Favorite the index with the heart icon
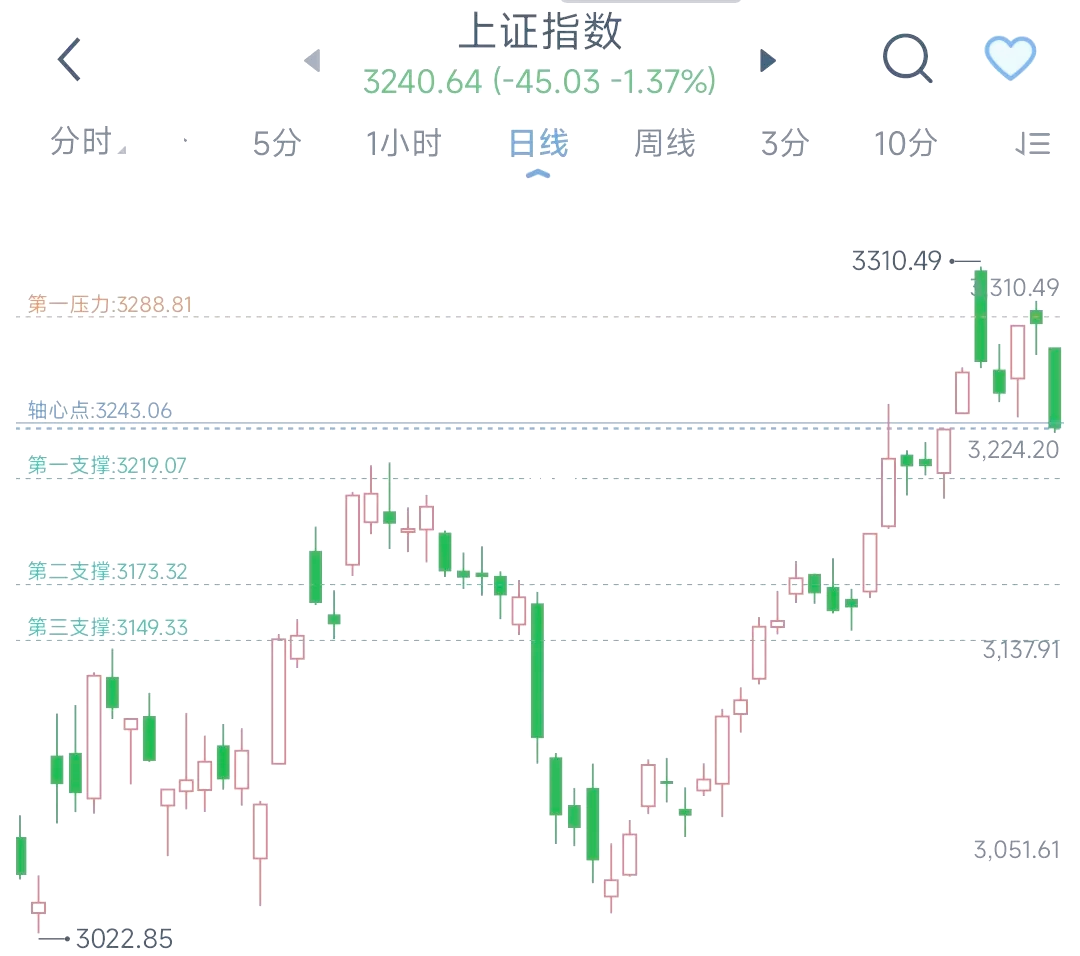 pos(1010,59)
